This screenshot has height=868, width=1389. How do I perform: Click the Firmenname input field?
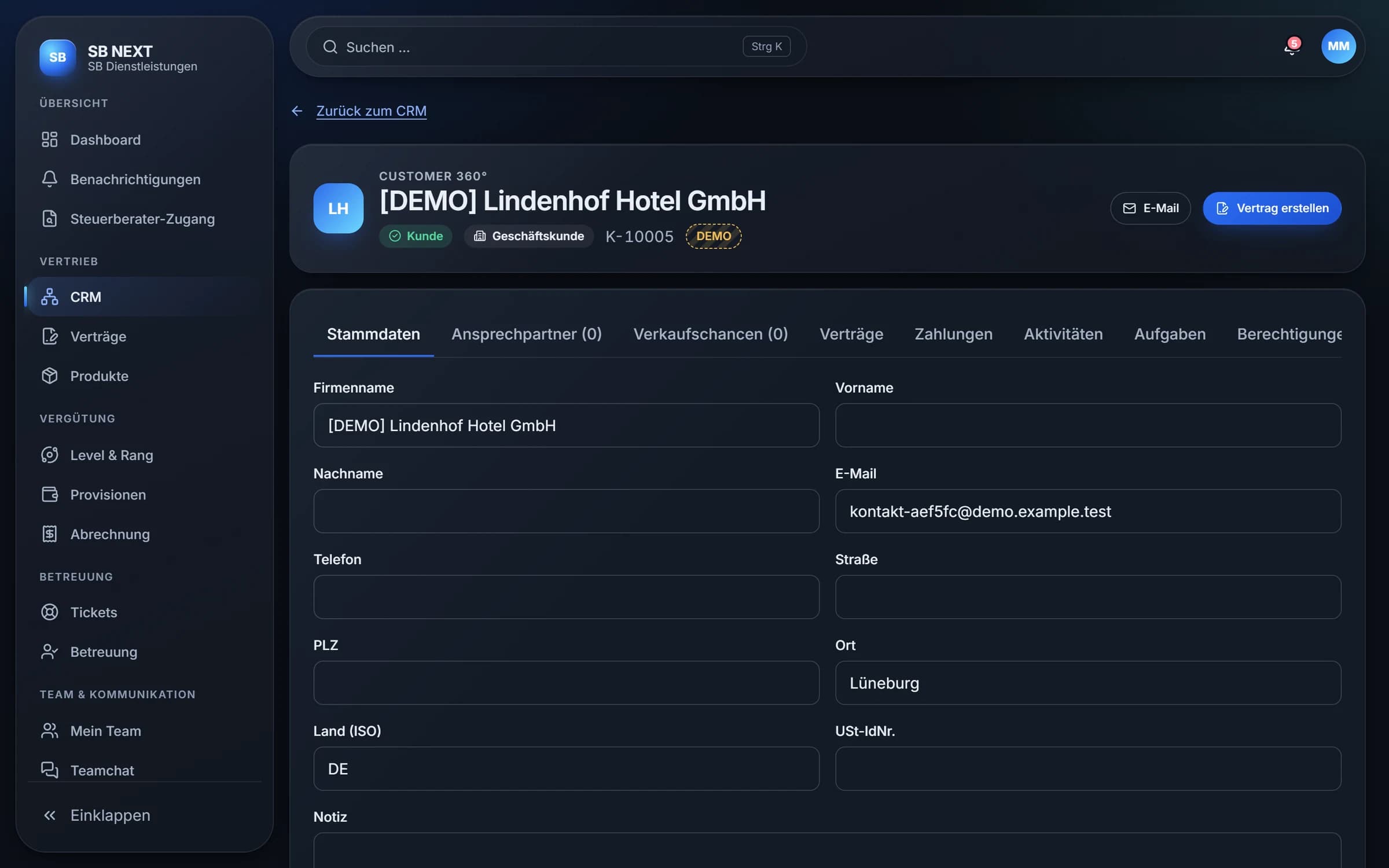[x=566, y=425]
